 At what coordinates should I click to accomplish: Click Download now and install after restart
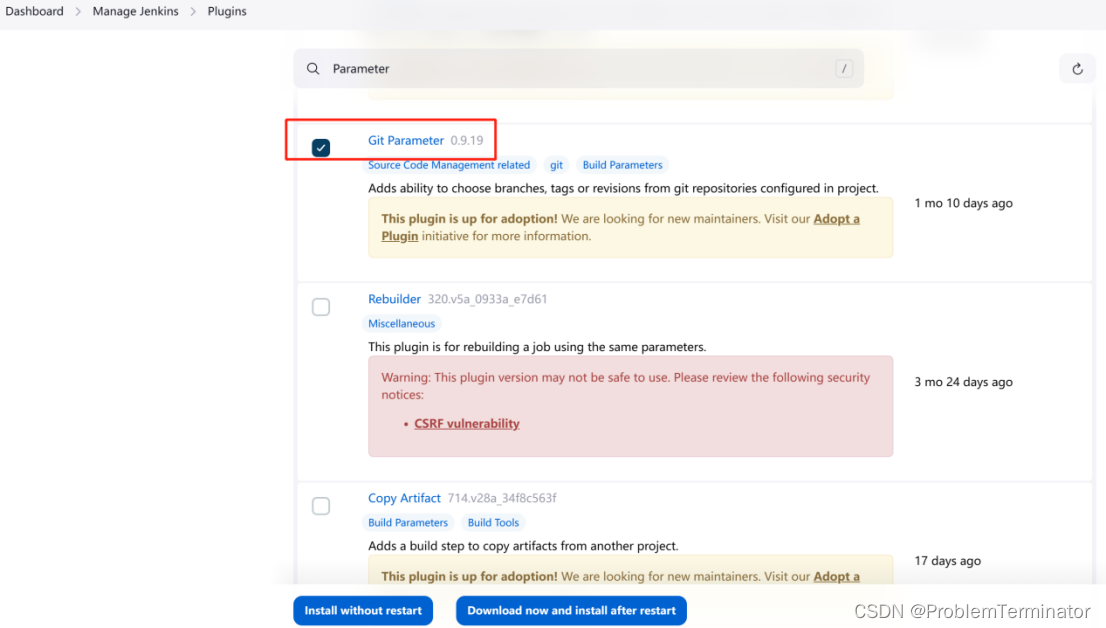[x=571, y=611]
